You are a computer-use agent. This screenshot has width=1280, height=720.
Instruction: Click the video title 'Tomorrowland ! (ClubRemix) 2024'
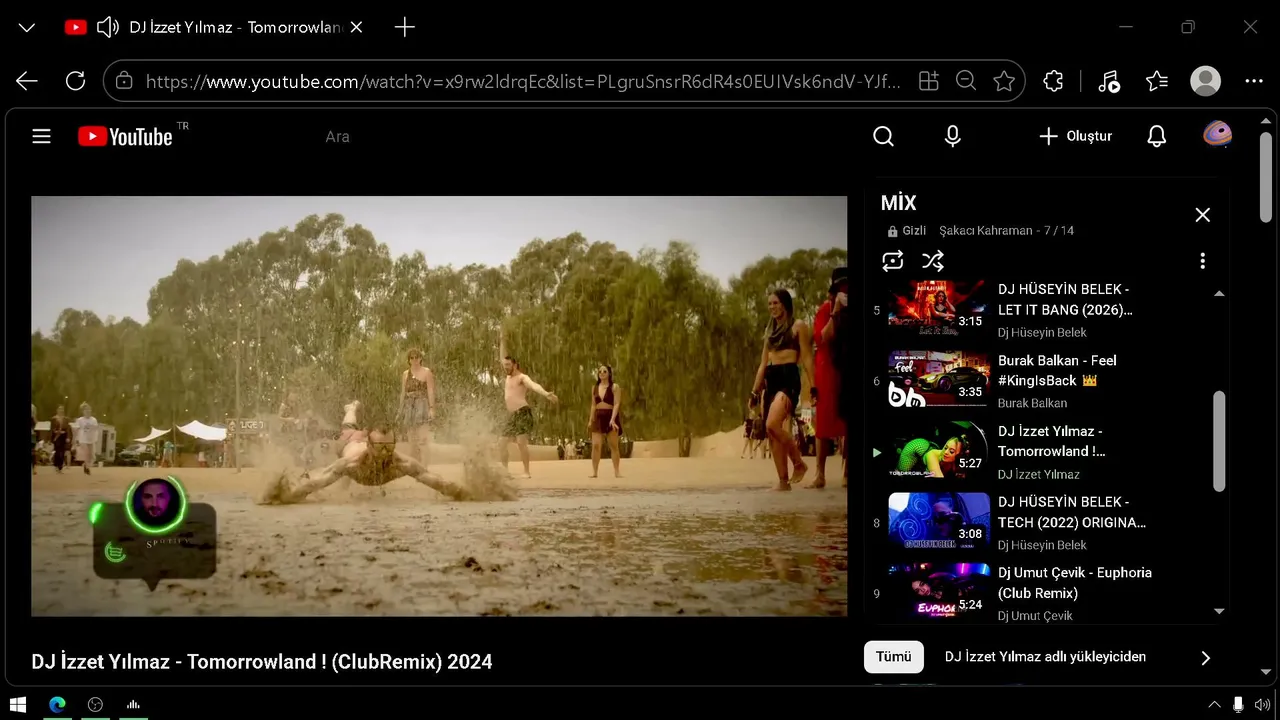tap(339, 661)
